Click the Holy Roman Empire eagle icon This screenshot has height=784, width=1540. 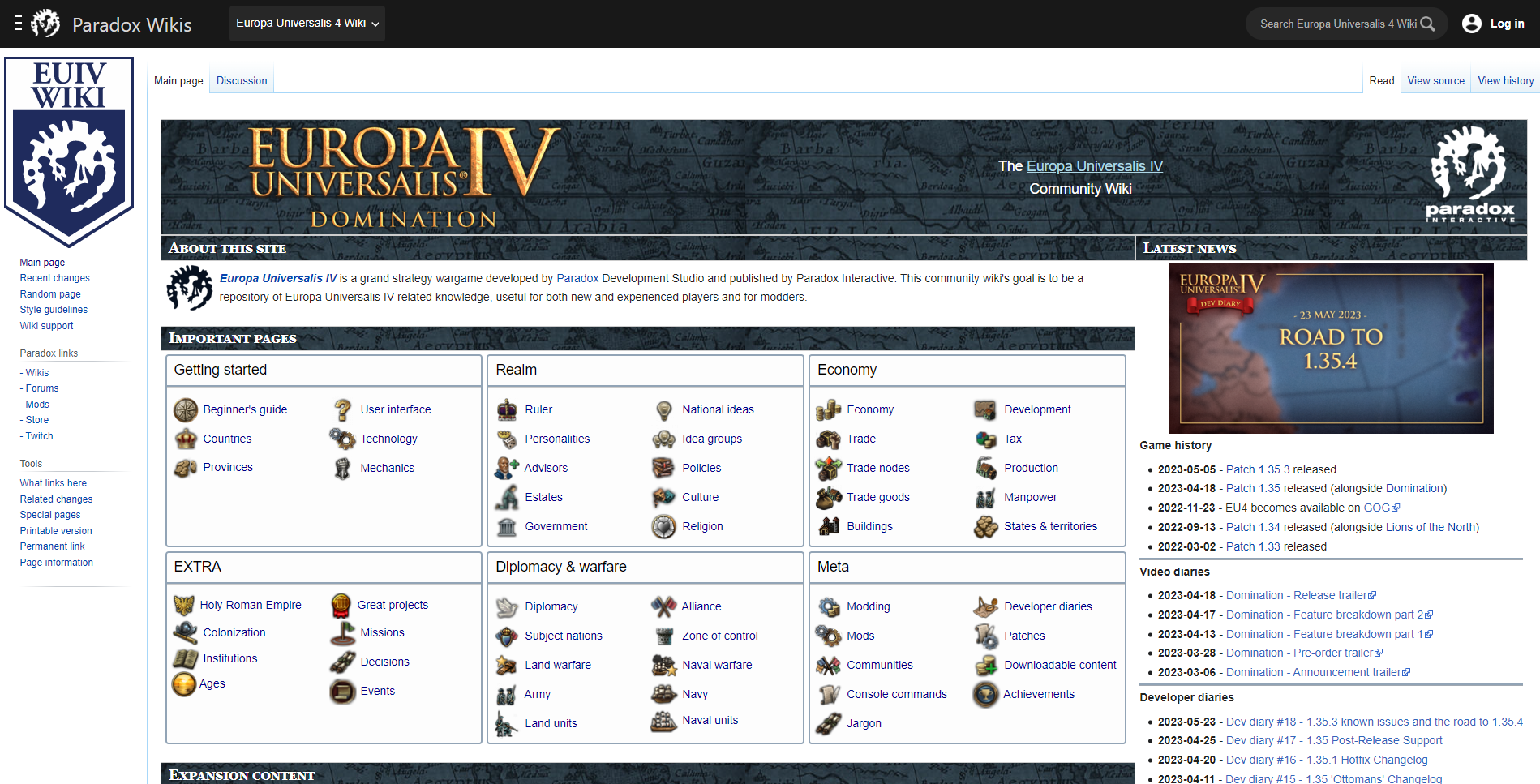[184, 605]
